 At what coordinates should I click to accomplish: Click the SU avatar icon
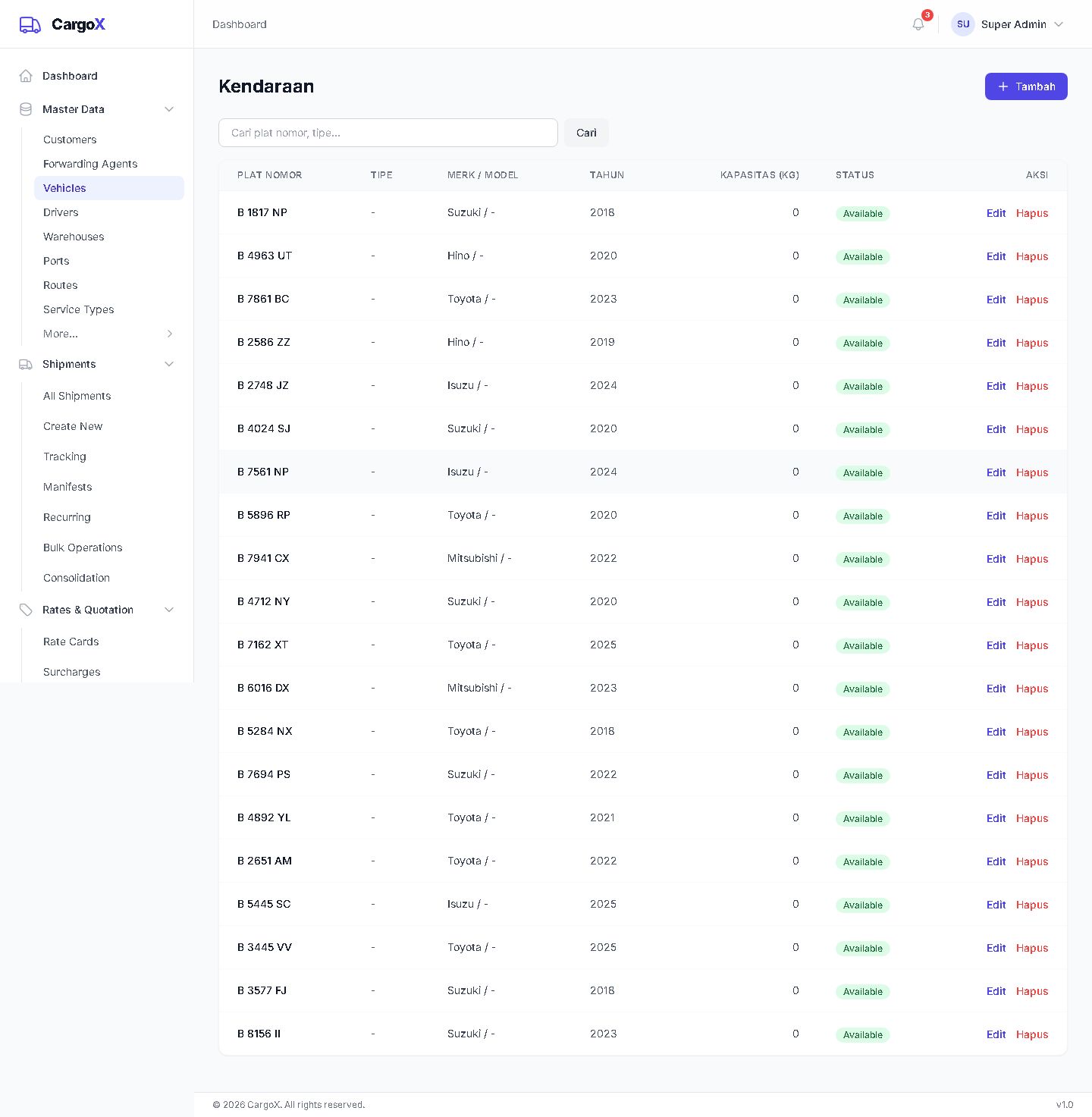tap(963, 24)
